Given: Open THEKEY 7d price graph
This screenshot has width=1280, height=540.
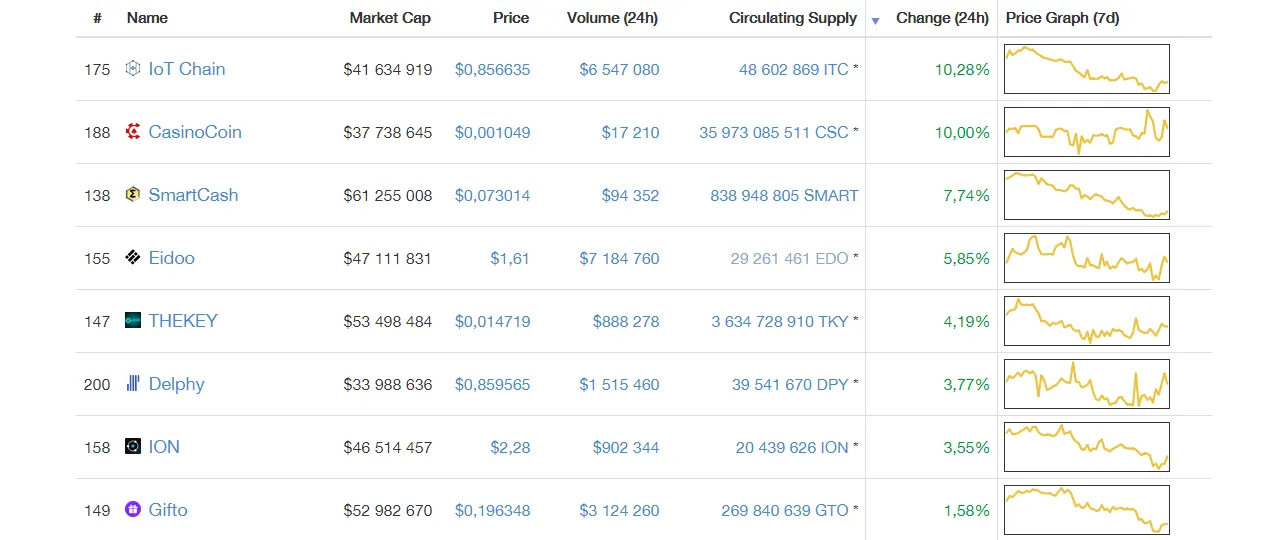Looking at the screenshot, I should (x=1087, y=321).
